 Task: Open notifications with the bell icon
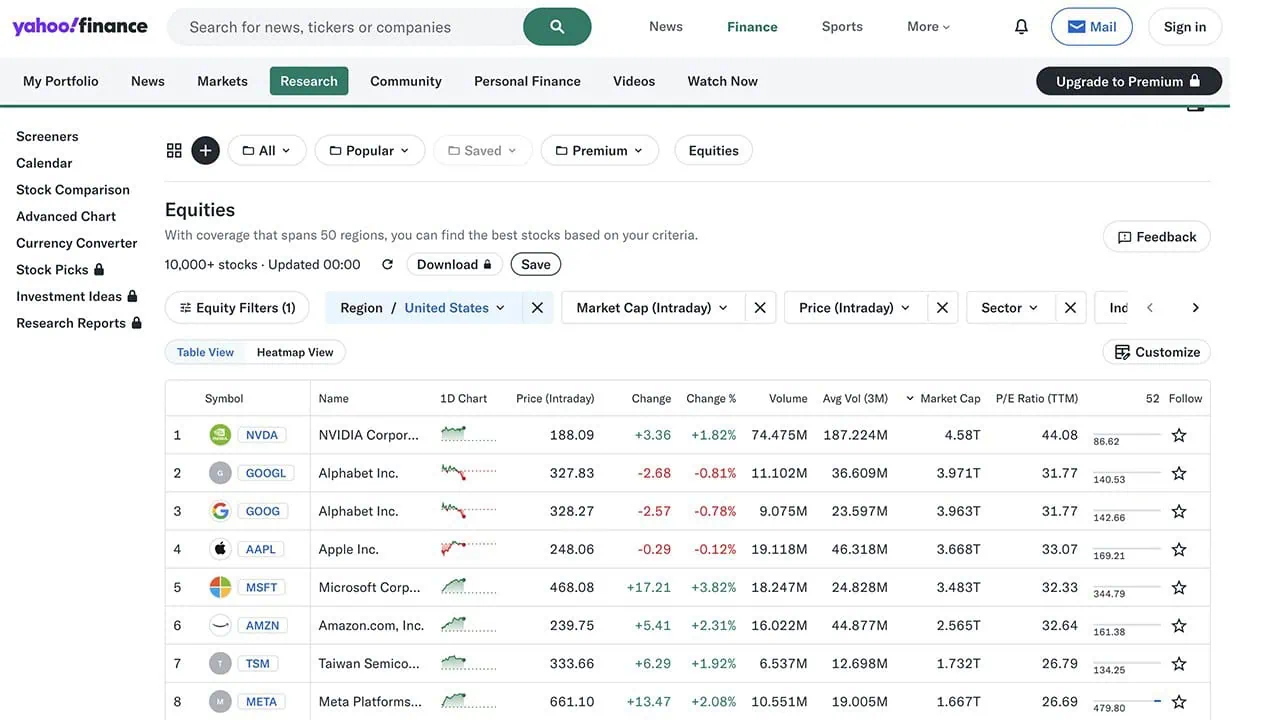1020,25
